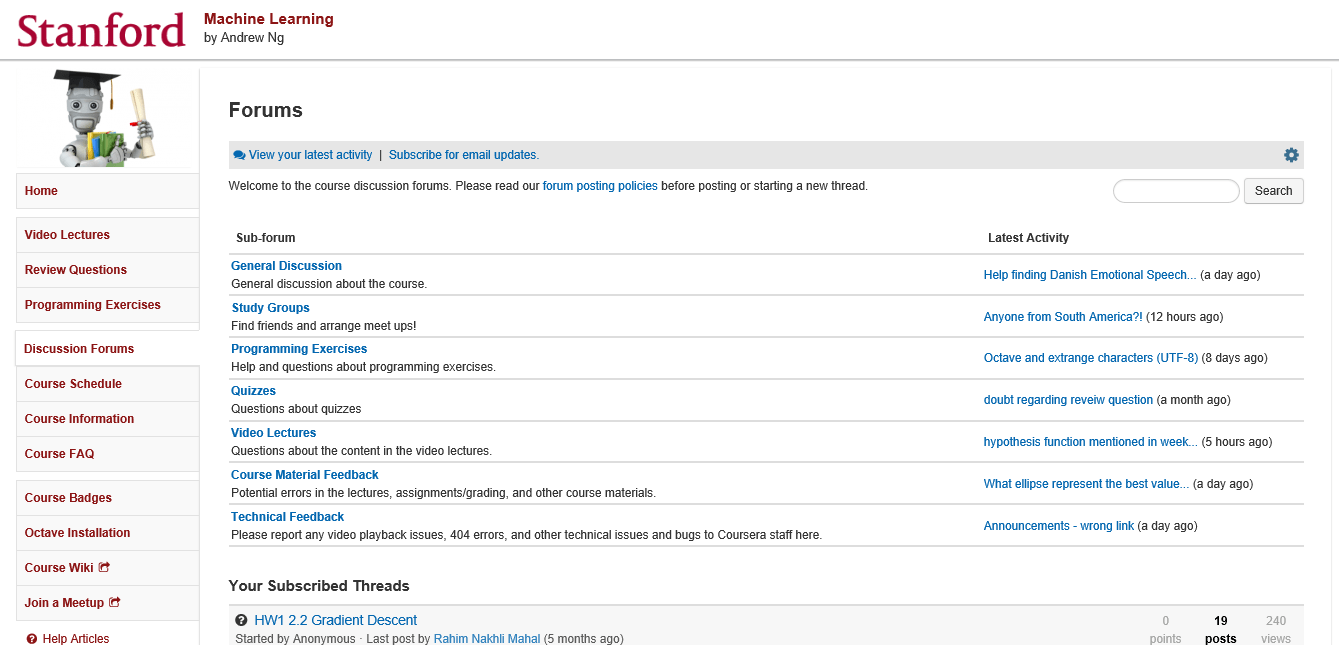The image size is (1339, 645).
Task: Click inside the search text box
Action: click(x=1176, y=190)
